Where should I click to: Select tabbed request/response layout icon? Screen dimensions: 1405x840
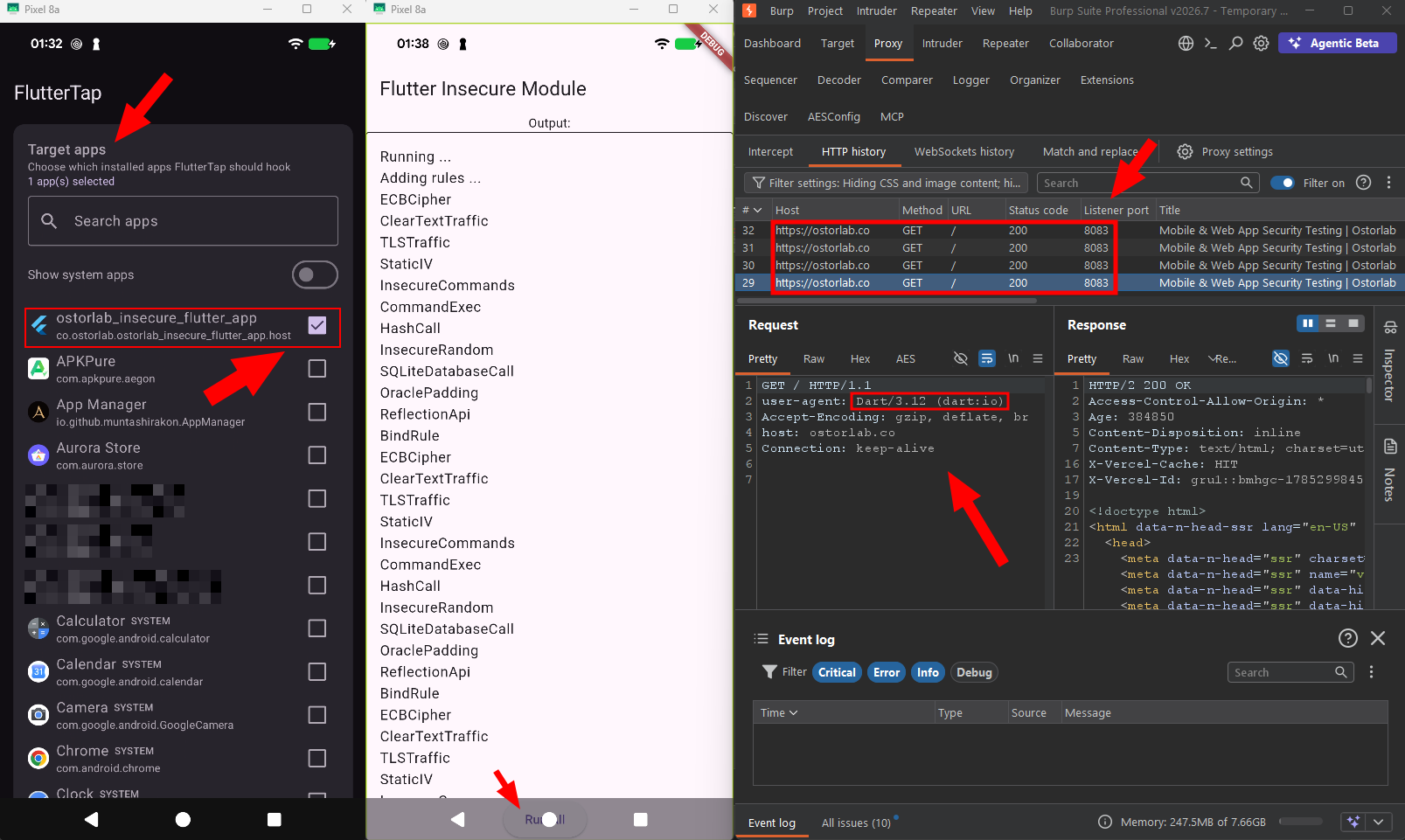pos(1353,323)
